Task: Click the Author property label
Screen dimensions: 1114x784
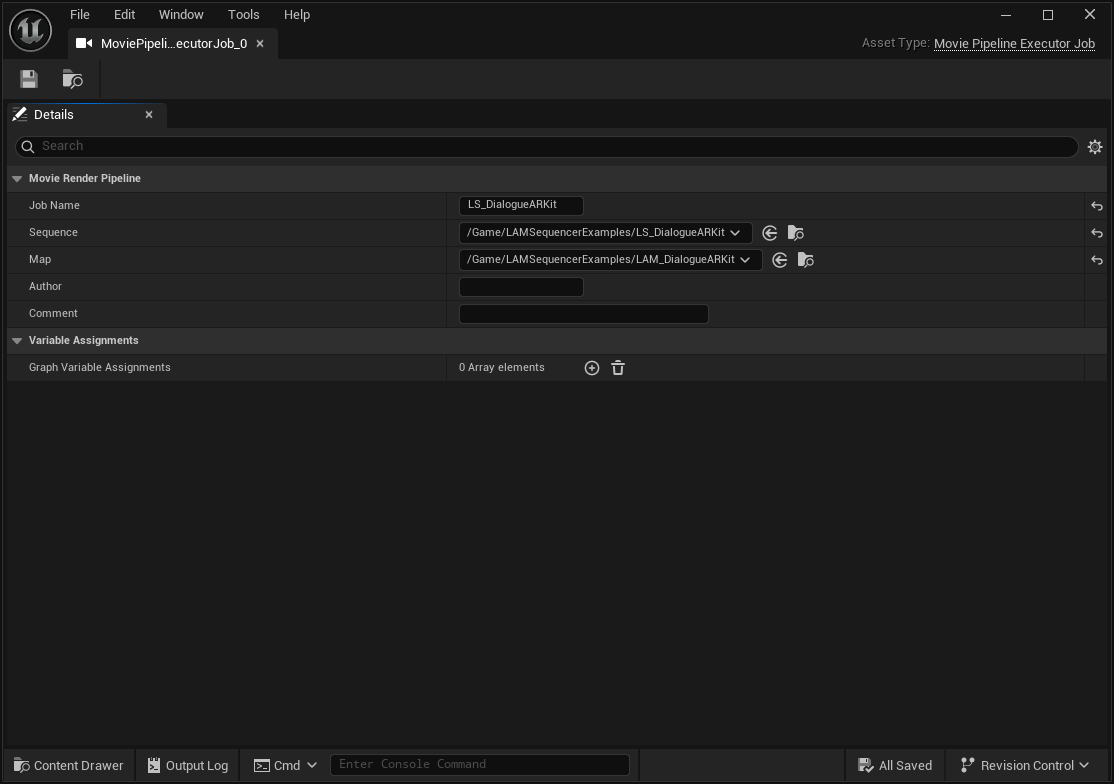Action: tap(45, 287)
